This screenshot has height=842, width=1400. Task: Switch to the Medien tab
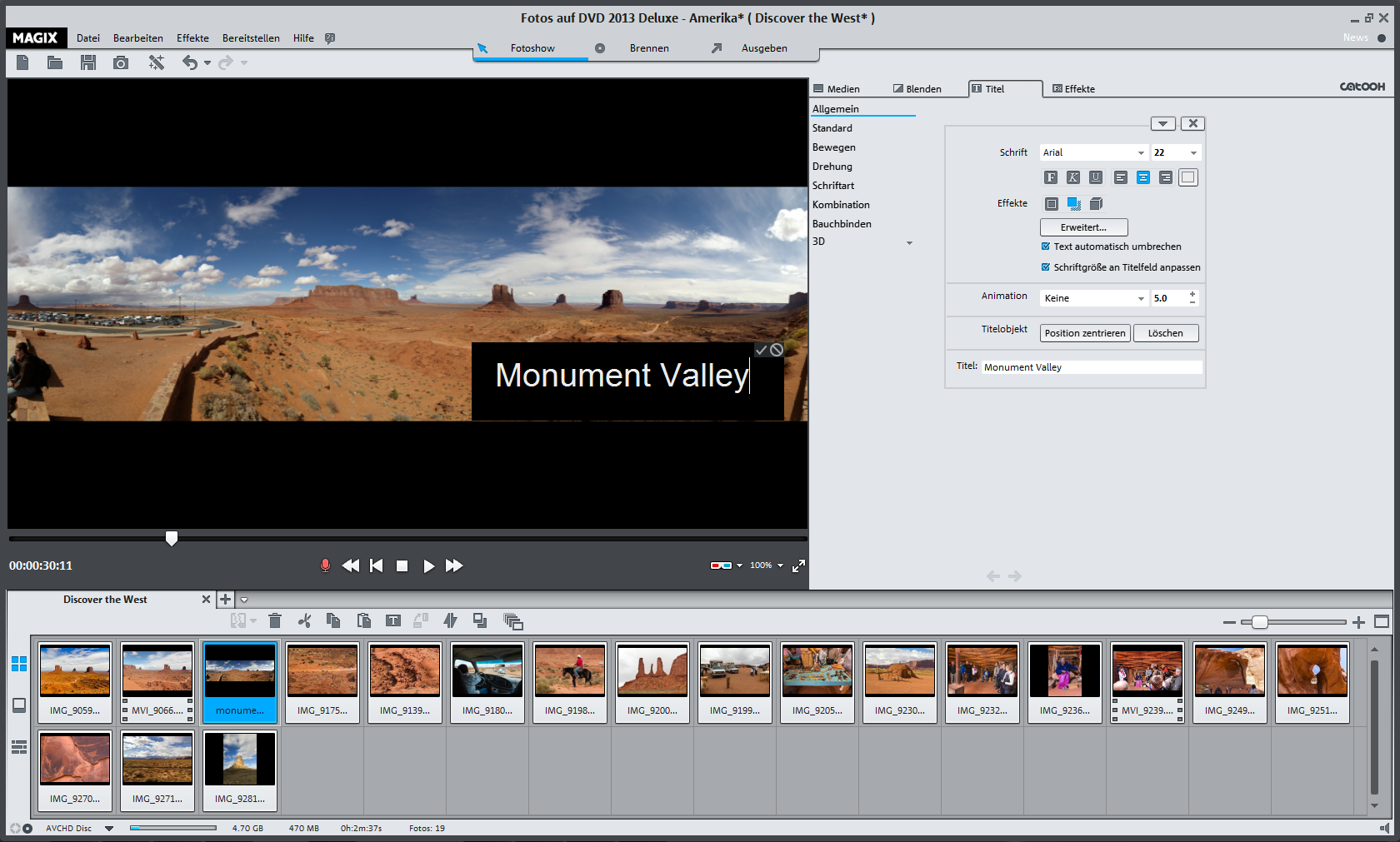pos(837,89)
